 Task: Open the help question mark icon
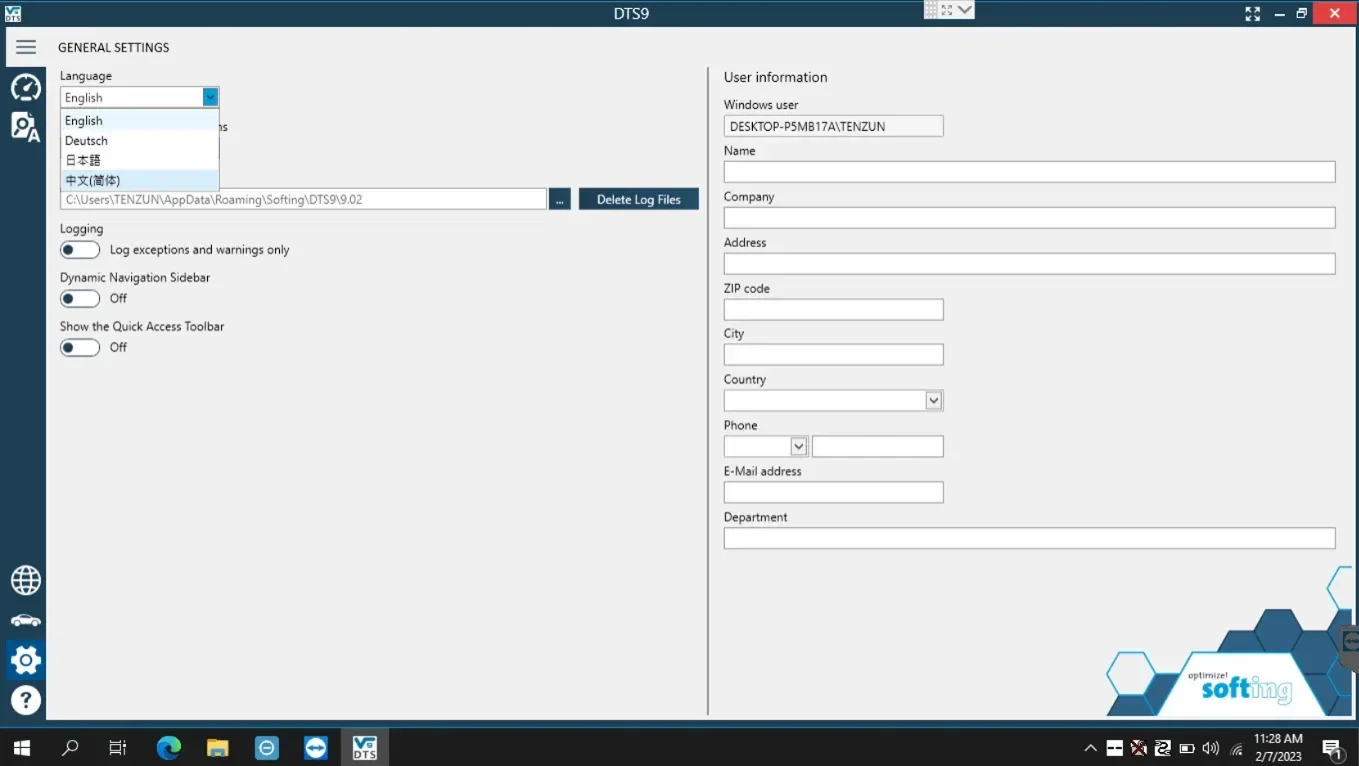pos(26,700)
